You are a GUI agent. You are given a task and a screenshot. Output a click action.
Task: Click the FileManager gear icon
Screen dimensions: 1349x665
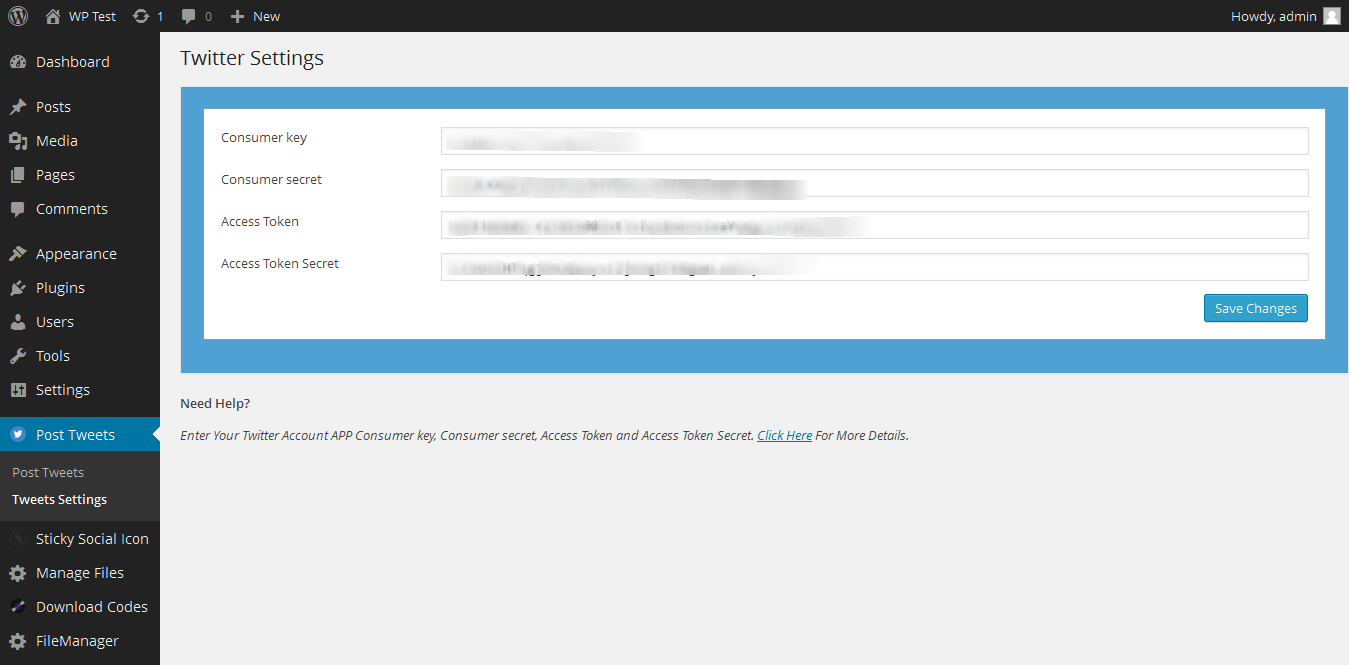18,641
